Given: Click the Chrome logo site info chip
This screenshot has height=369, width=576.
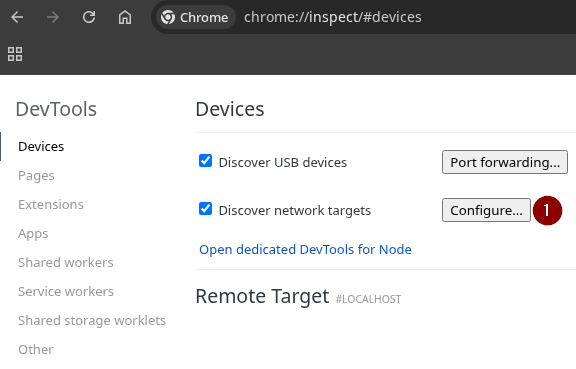Looking at the screenshot, I should tap(195, 17).
